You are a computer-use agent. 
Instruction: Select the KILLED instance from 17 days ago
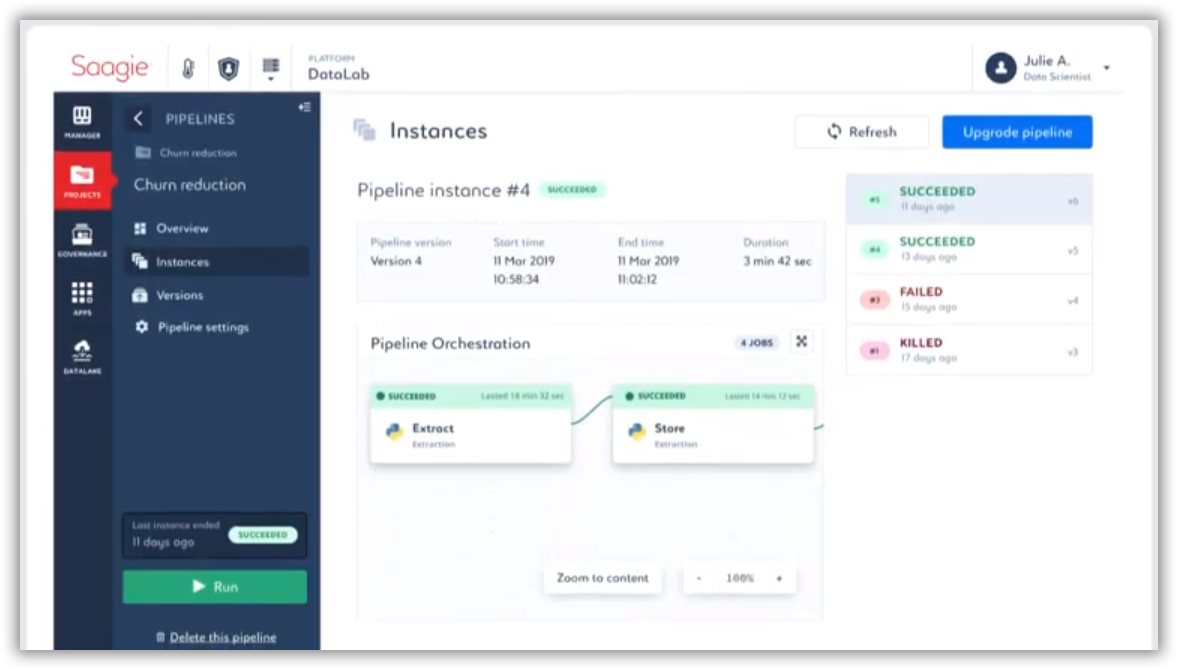pos(969,350)
